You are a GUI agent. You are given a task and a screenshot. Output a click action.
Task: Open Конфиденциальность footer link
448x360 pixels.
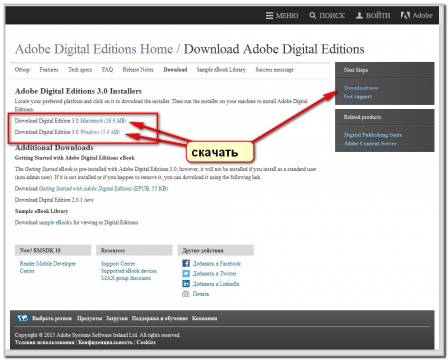pyautogui.click(x=106, y=342)
